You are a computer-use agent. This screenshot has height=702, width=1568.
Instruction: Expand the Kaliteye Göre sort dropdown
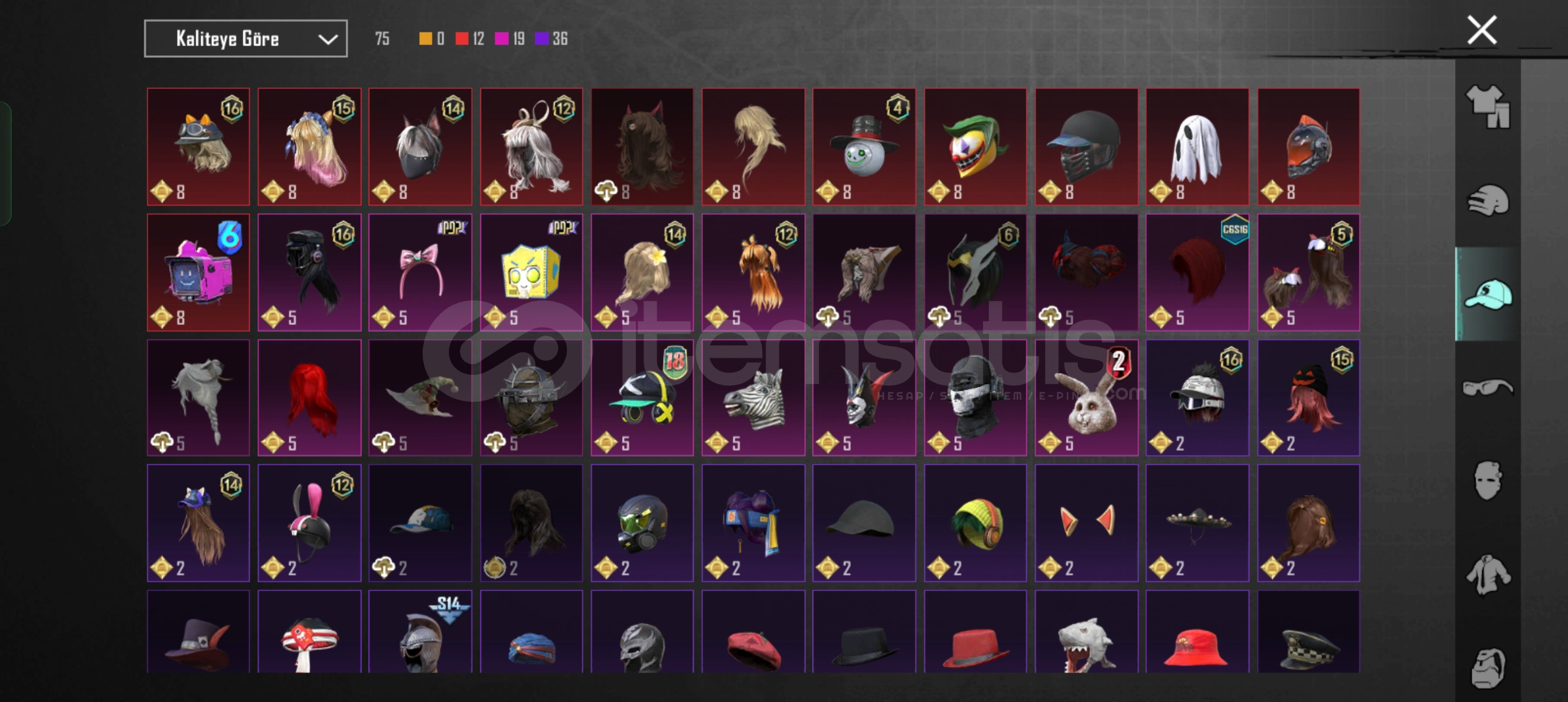point(246,39)
